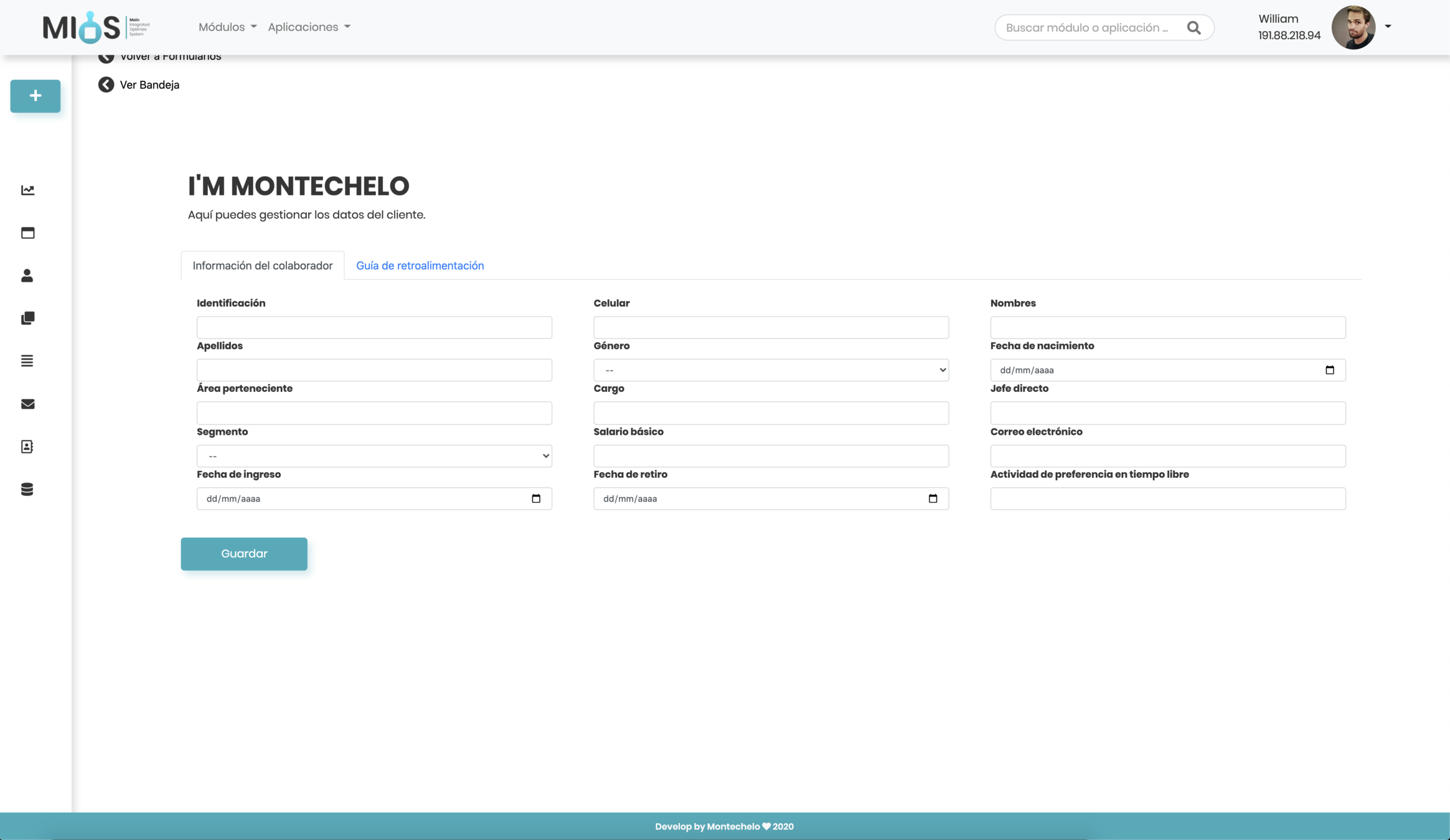The image size is (1450, 840).
Task: Open calendar picker for Fecha de nacimiento
Action: pos(1329,370)
